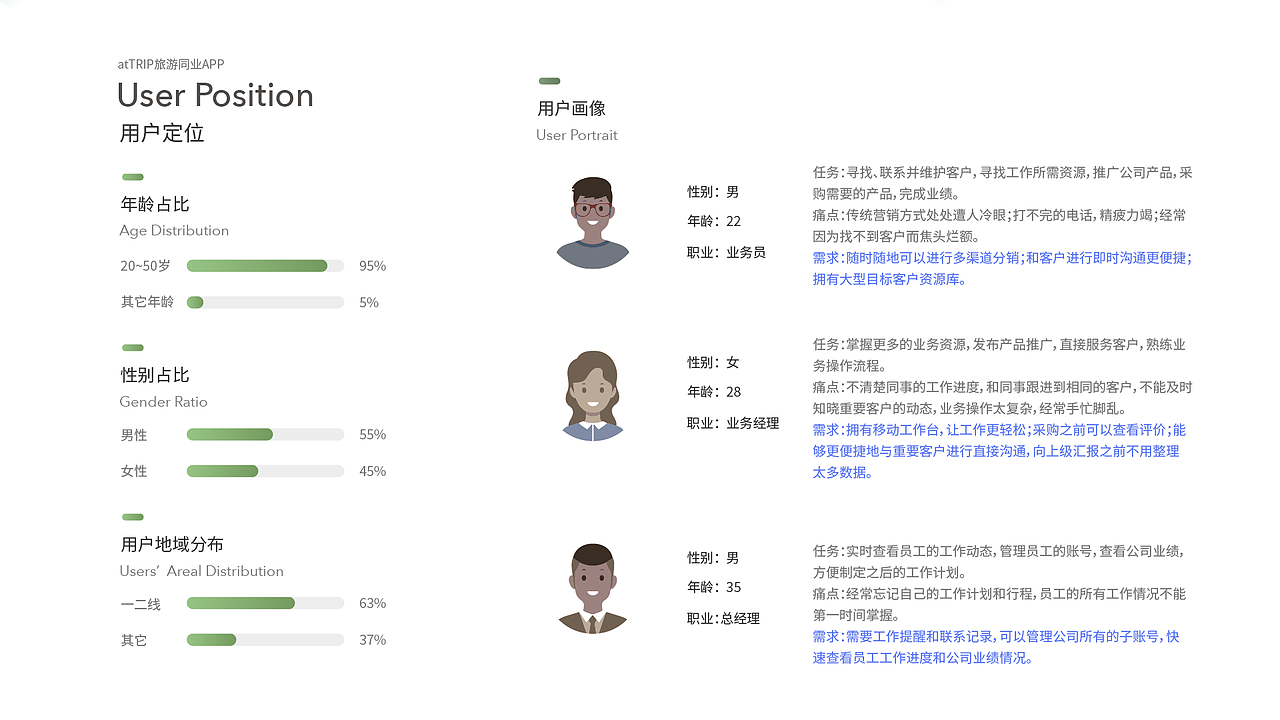Click the 男性 gender ratio bar
Image resolution: width=1280 pixels, height=720 pixels.
(x=265, y=435)
